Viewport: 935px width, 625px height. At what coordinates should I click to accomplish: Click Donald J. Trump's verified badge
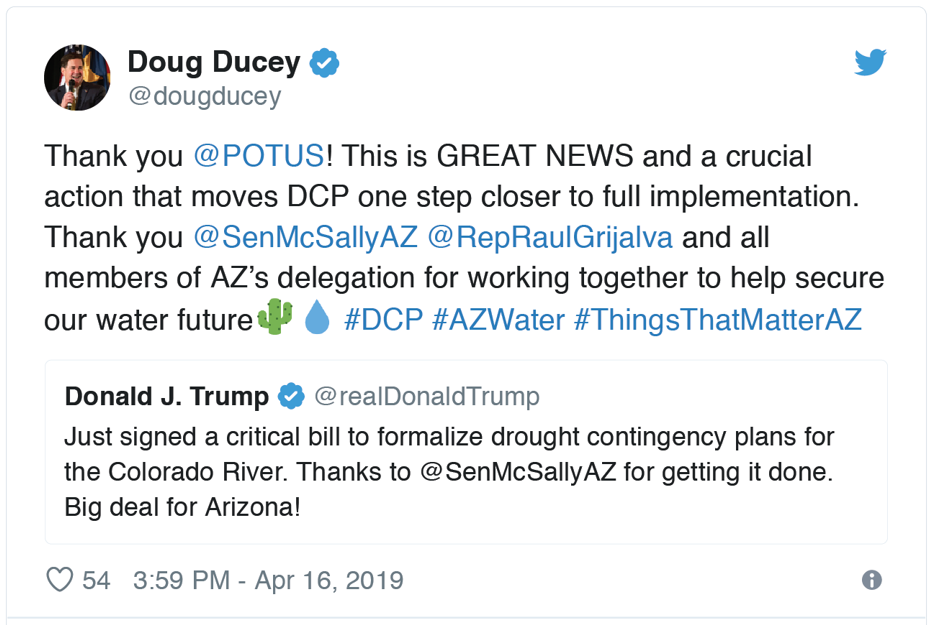(291, 397)
